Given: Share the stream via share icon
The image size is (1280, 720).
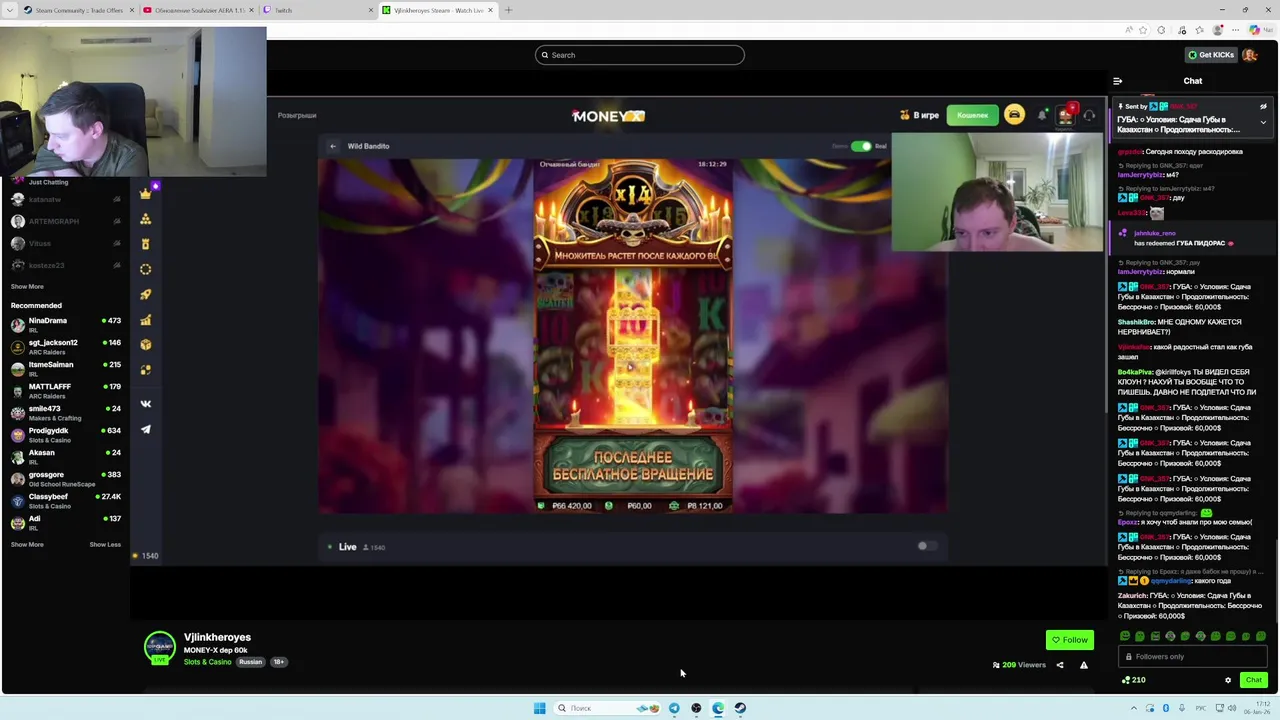Looking at the screenshot, I should [x=1060, y=665].
